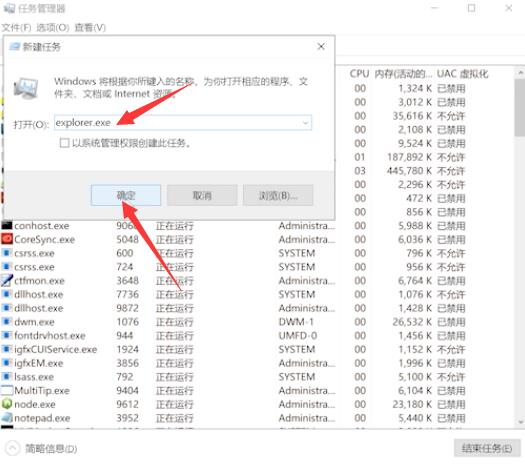The height and width of the screenshot is (465, 525).
Task: Click the scrollbar up arrow in the process list
Action: pos(520,72)
